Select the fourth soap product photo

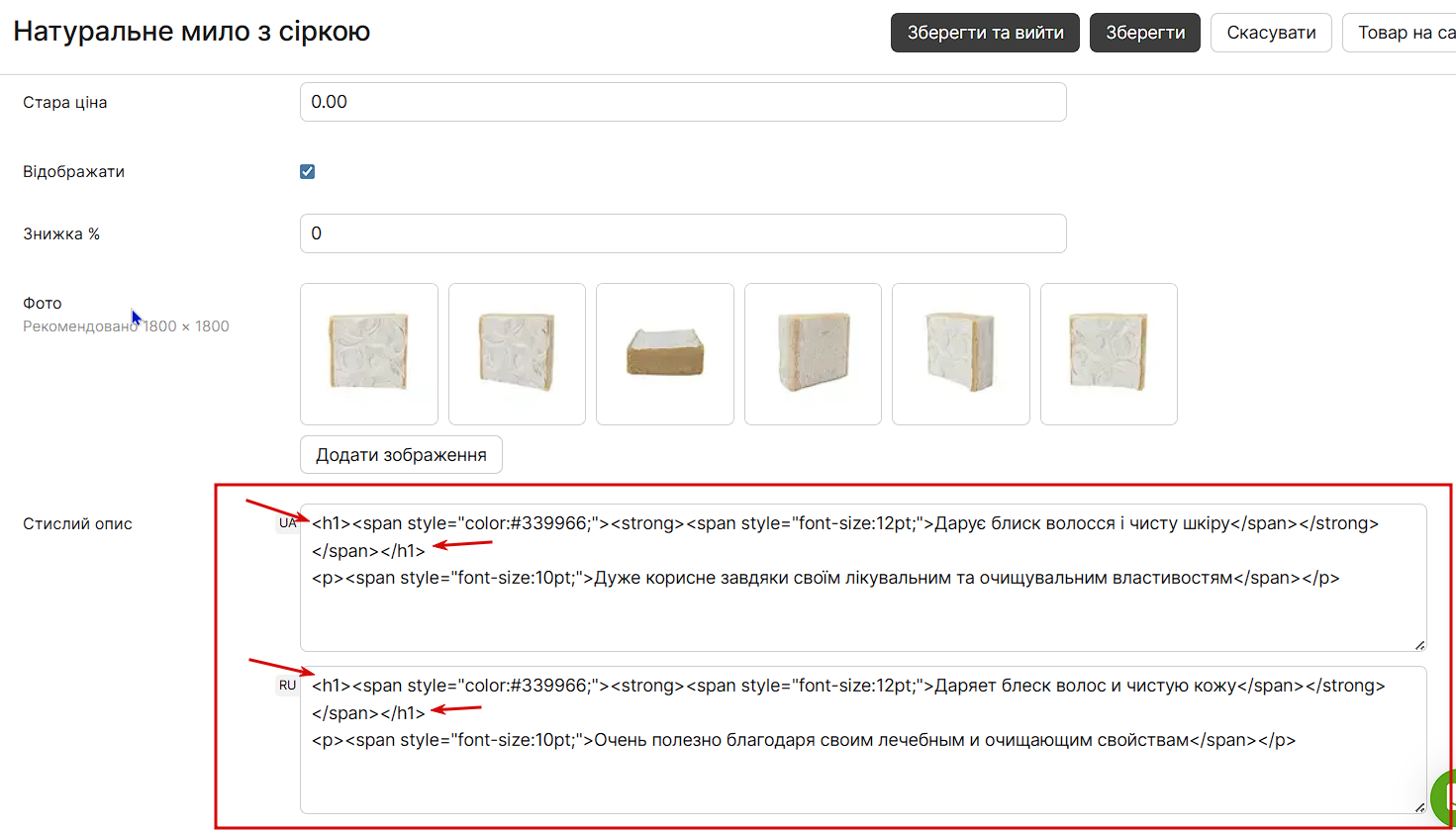pos(813,354)
